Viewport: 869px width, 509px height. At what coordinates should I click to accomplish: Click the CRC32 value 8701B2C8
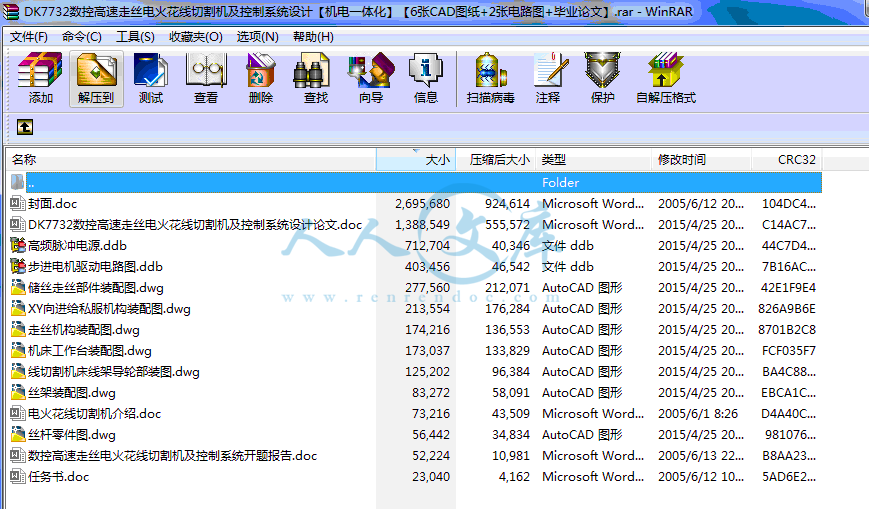pyautogui.click(x=787, y=329)
